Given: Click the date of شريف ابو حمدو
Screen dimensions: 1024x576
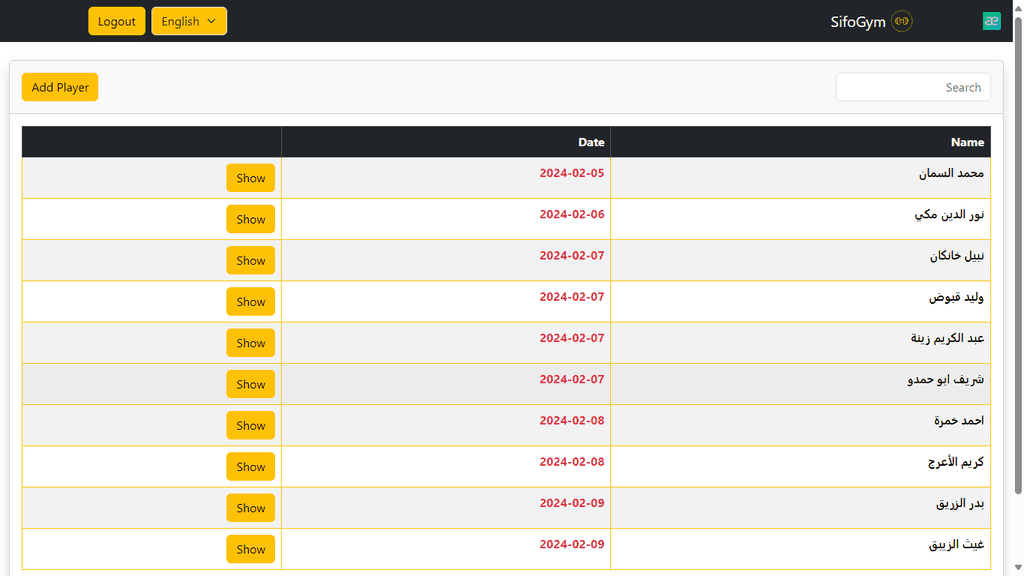Looking at the screenshot, I should coord(571,379).
